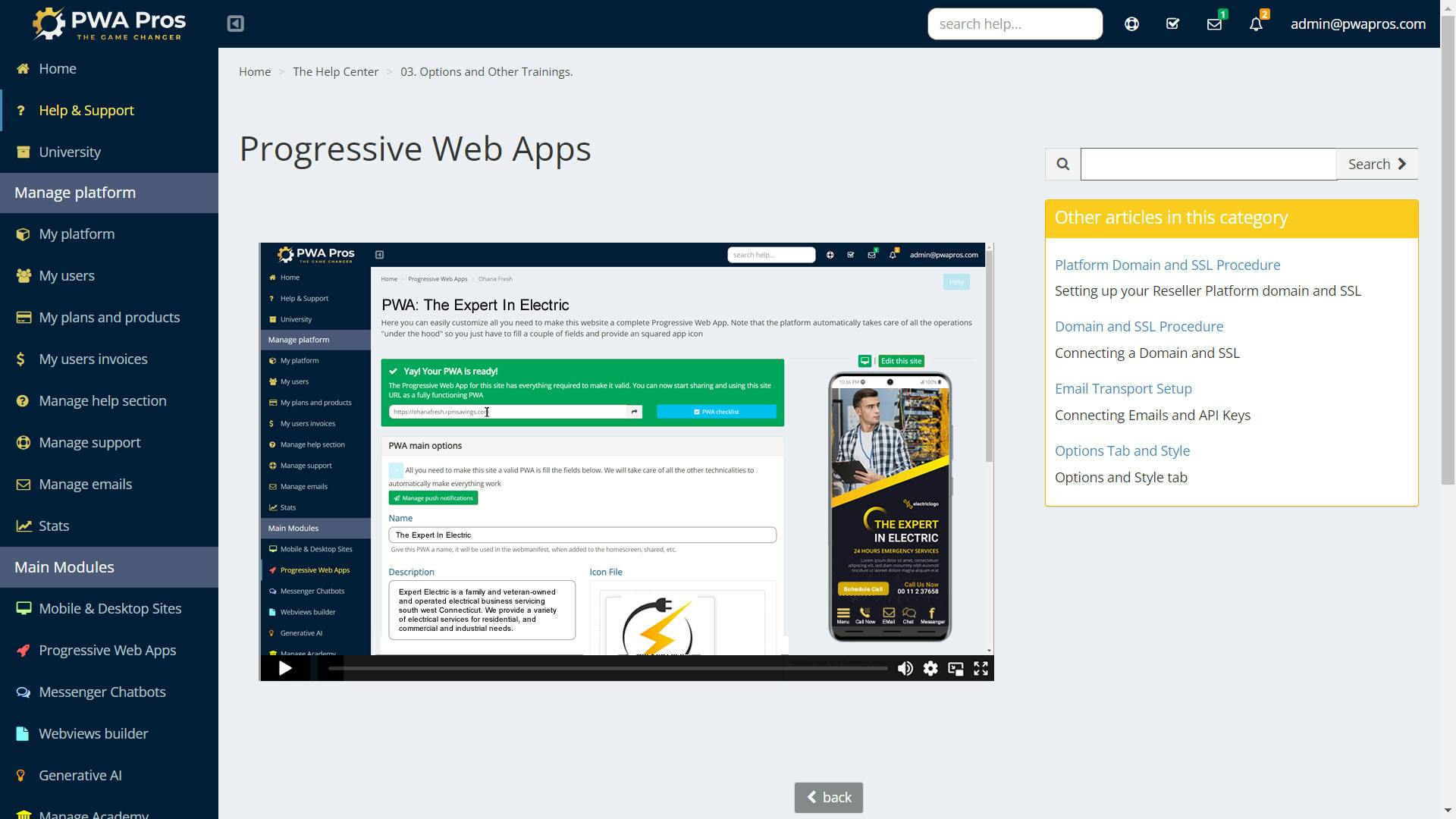
Task: Collapse the sidebar with the toggle icon
Action: coord(235,24)
